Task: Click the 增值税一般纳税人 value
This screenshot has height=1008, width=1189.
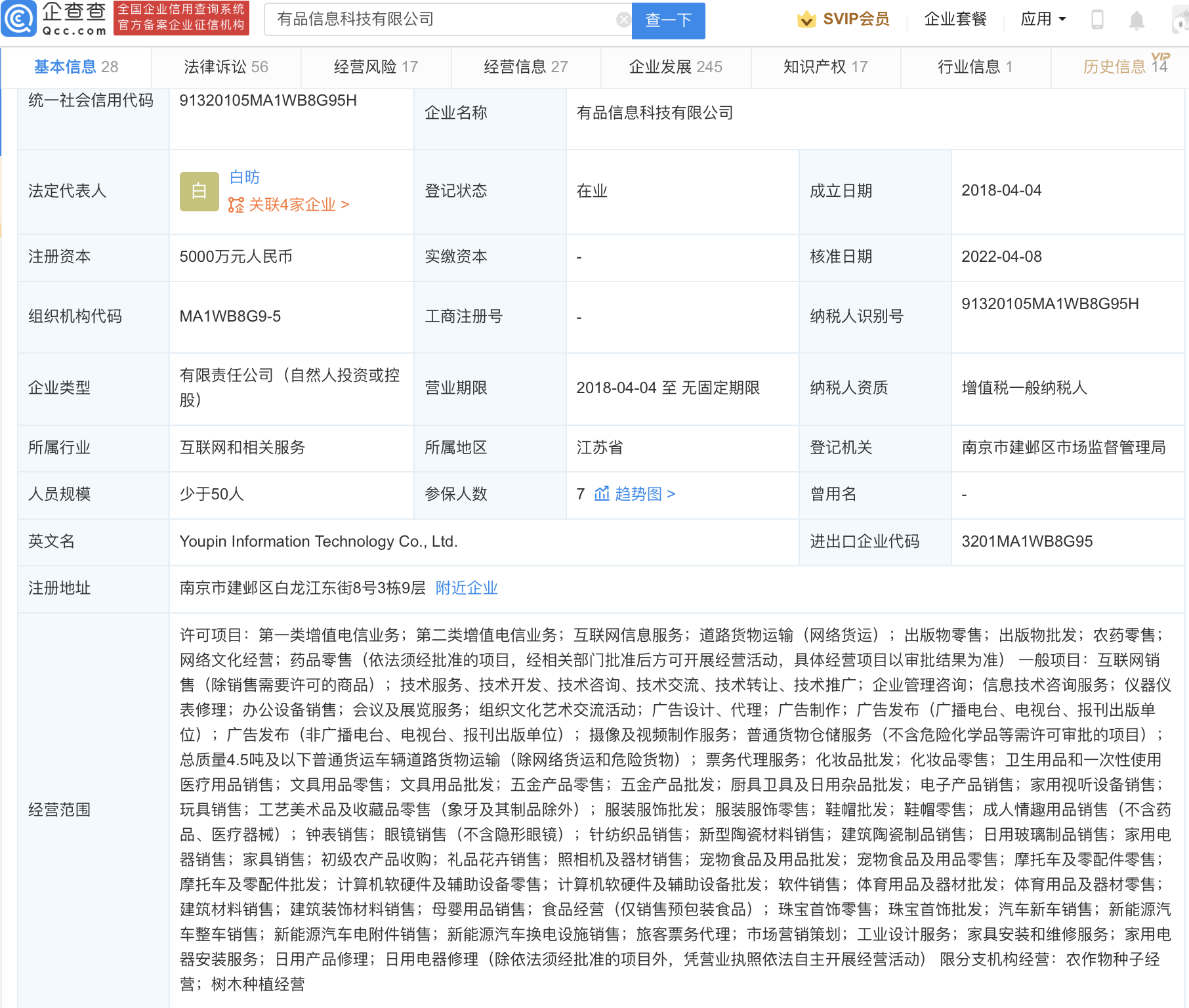Action: pyautogui.click(x=1024, y=388)
